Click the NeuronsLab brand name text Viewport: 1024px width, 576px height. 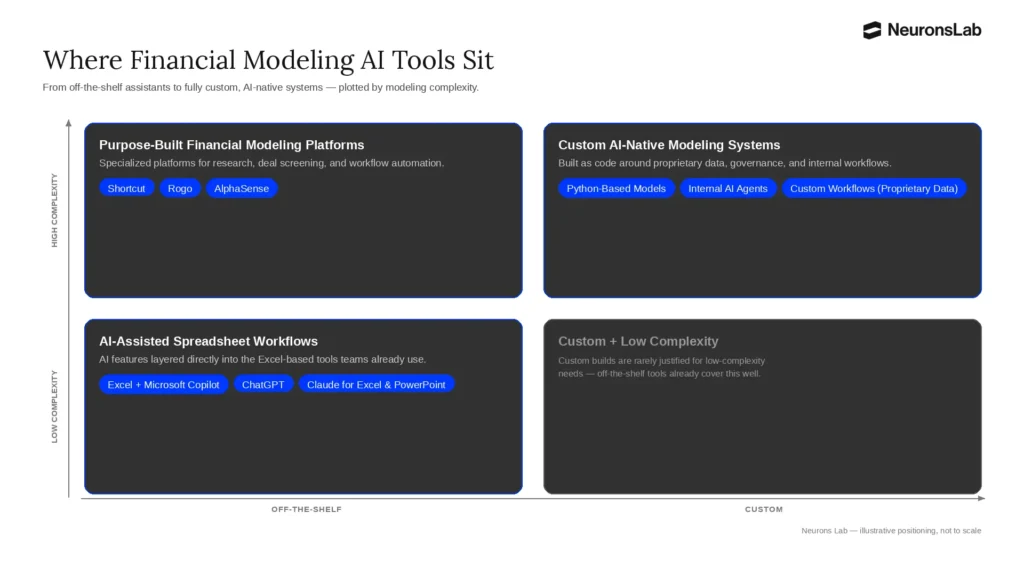(934, 30)
